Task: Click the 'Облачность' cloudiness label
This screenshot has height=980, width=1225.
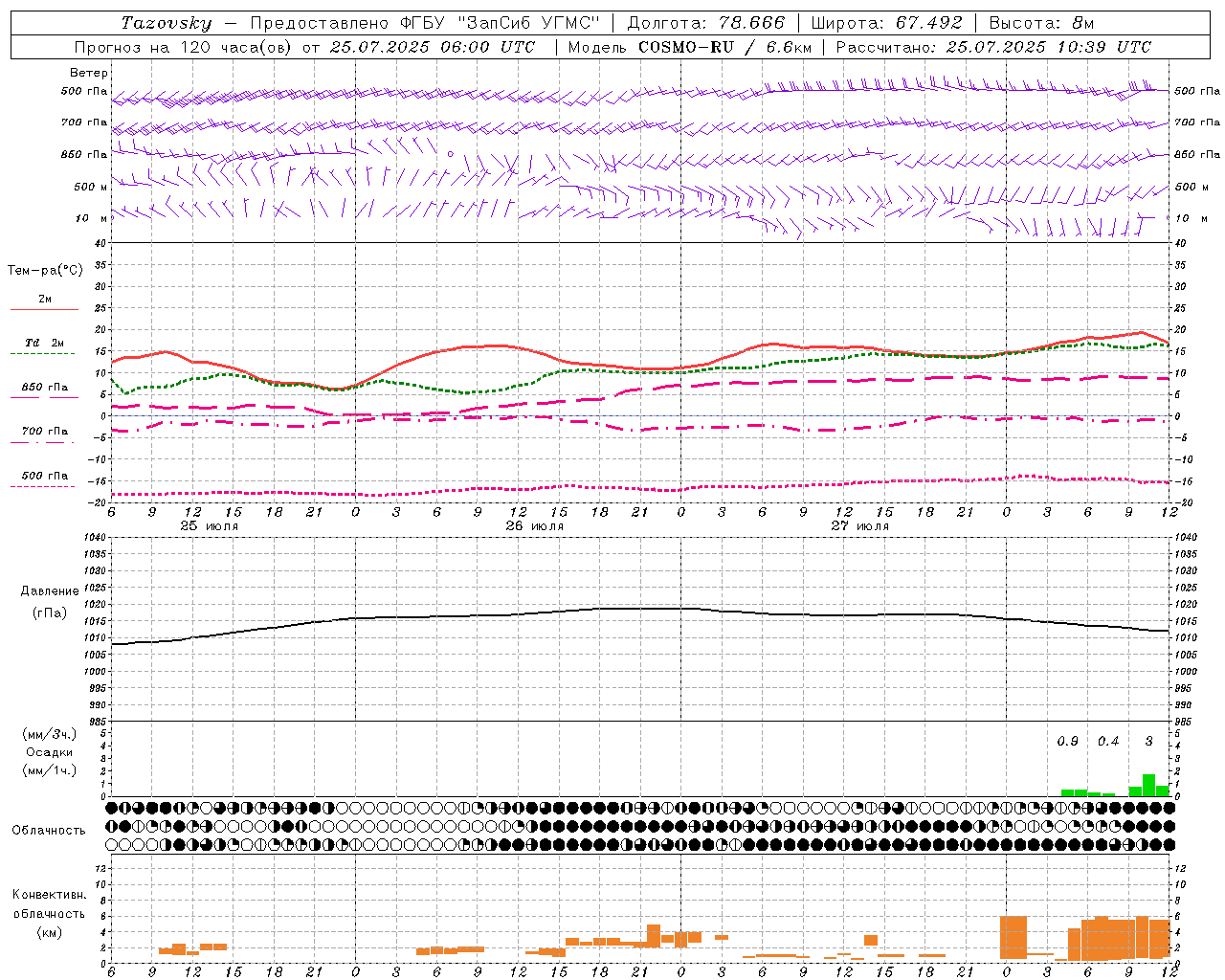Action: (x=49, y=831)
